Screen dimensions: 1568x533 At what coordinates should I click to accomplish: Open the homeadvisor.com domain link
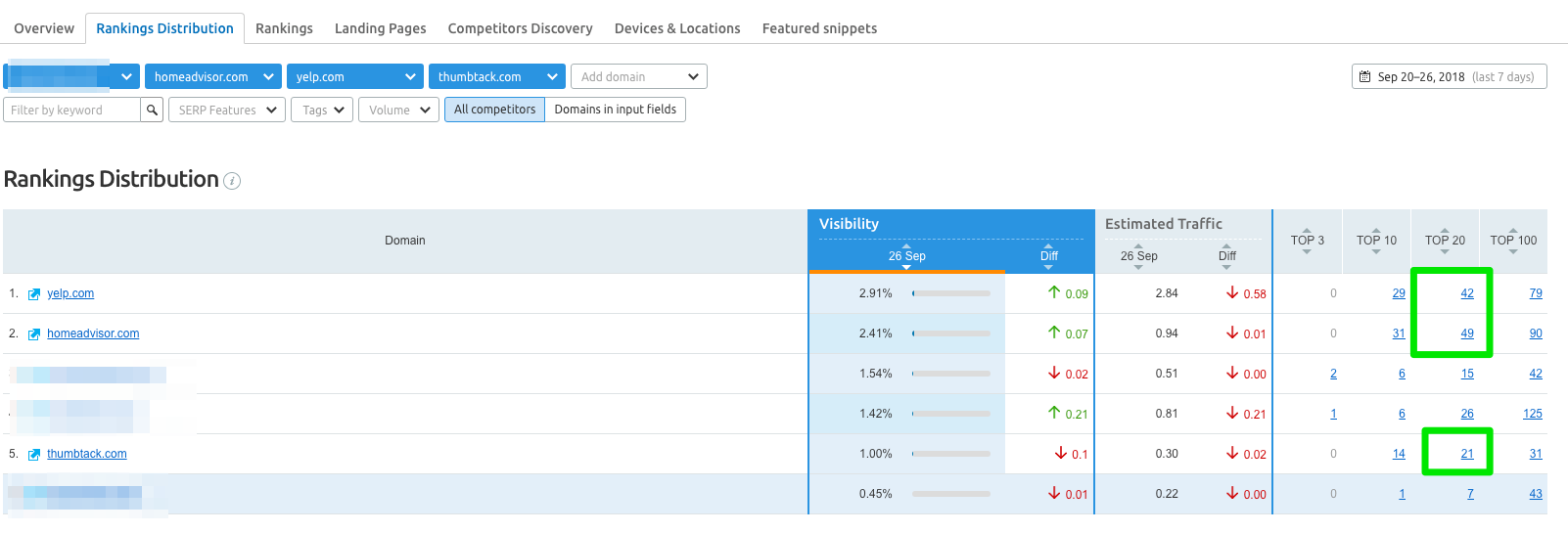(93, 333)
